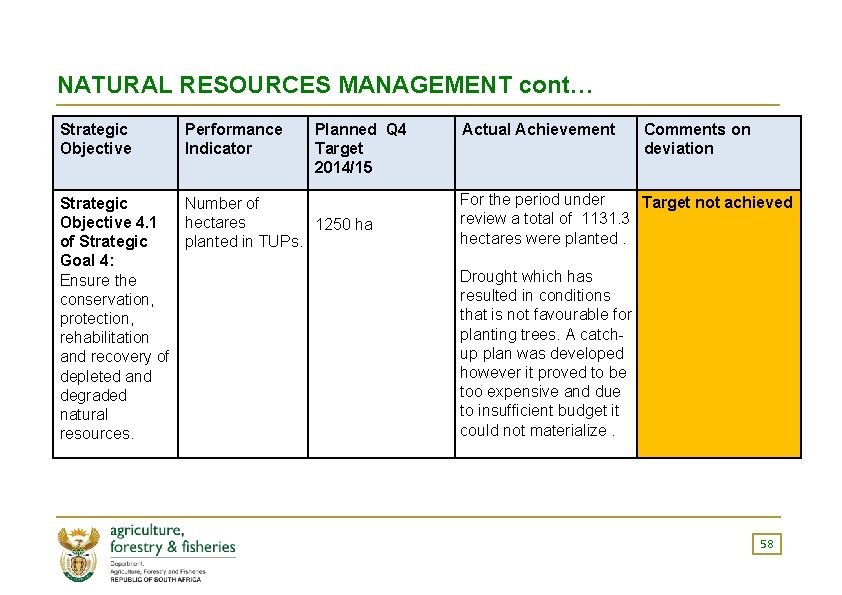Select the 1250 ha target value
This screenshot has height=595, width=842.
click(344, 224)
